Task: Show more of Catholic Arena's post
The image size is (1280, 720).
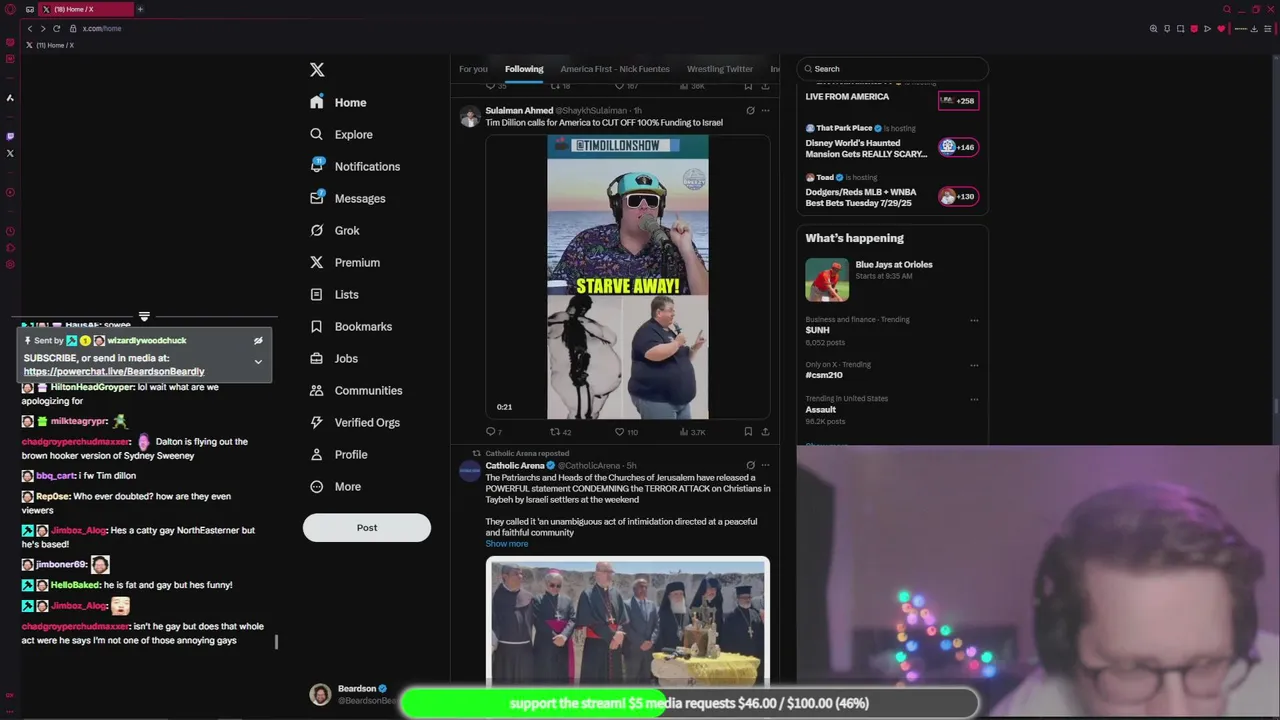Action: (x=507, y=543)
